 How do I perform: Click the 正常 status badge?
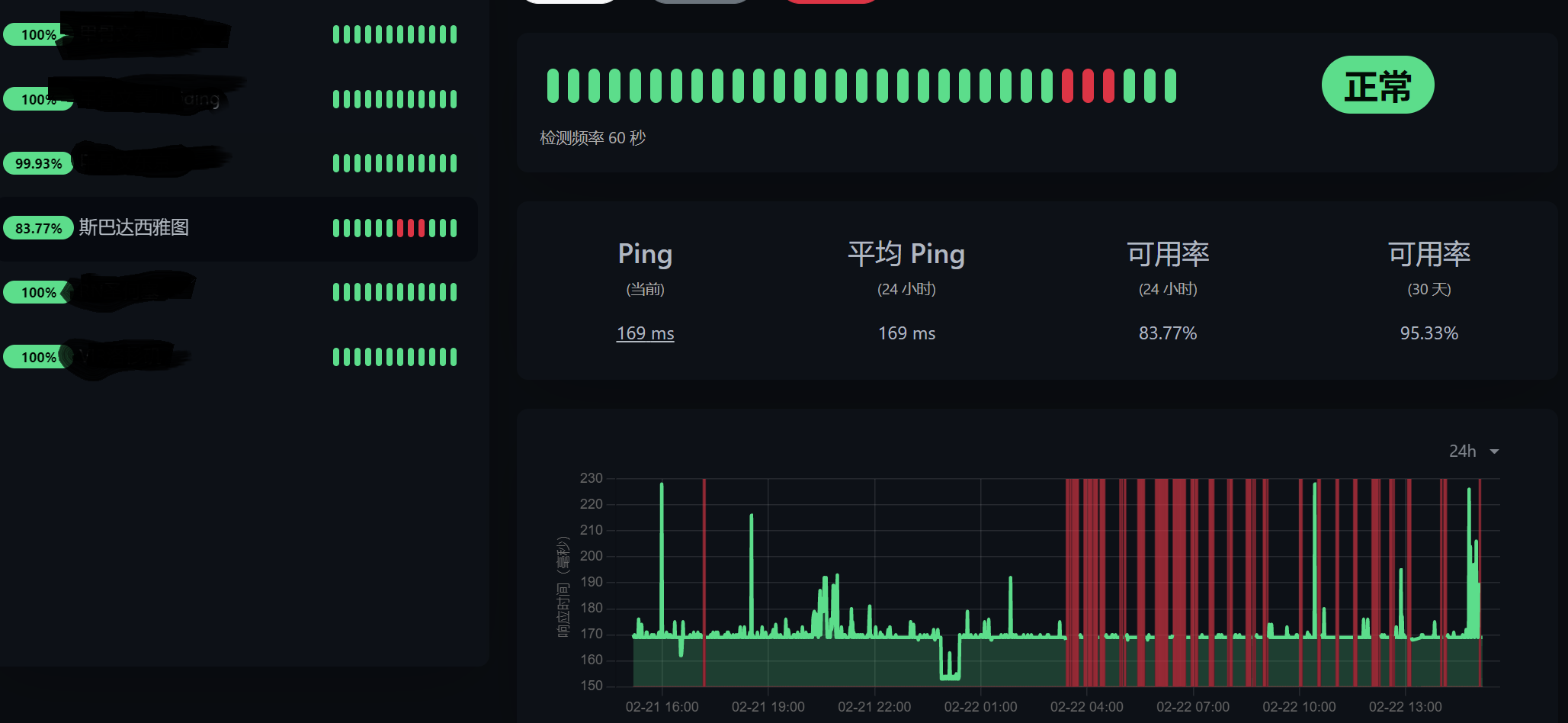click(x=1377, y=85)
